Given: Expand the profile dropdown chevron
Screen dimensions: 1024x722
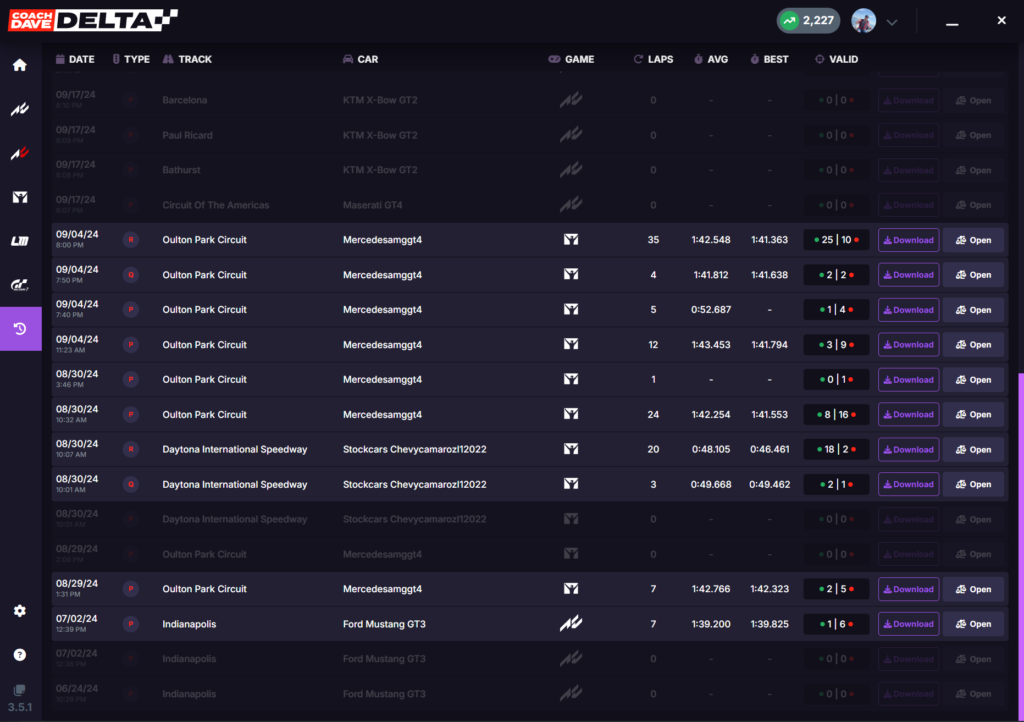Looking at the screenshot, I should 891,22.
